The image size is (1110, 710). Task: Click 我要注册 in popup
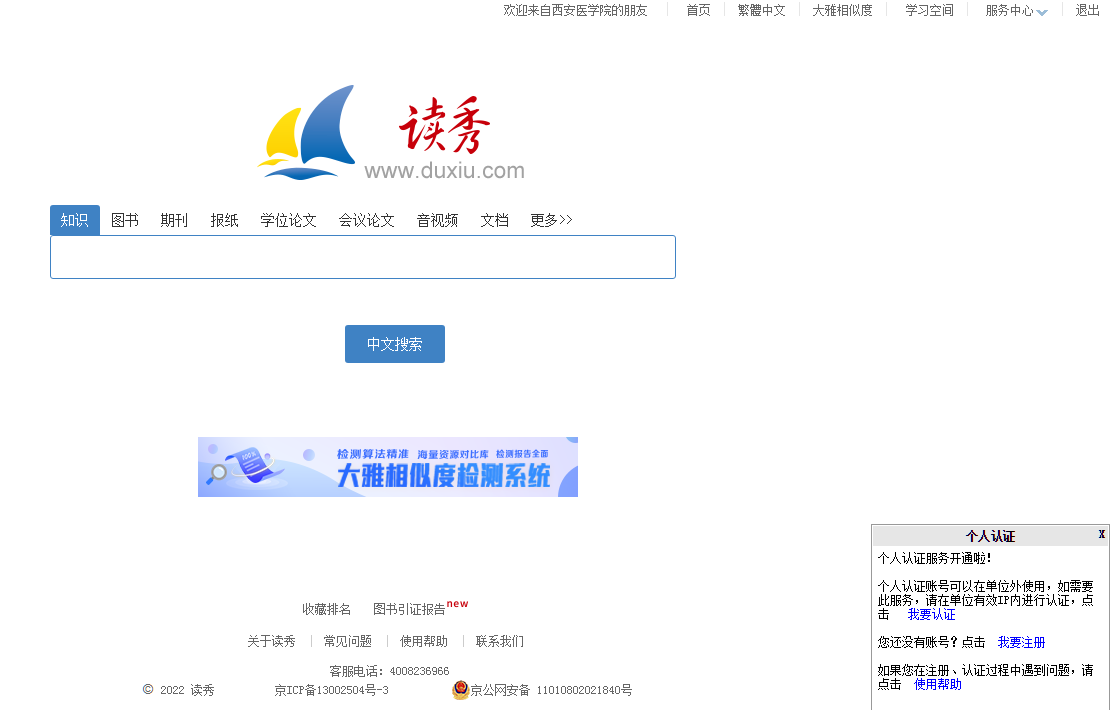click(1022, 642)
